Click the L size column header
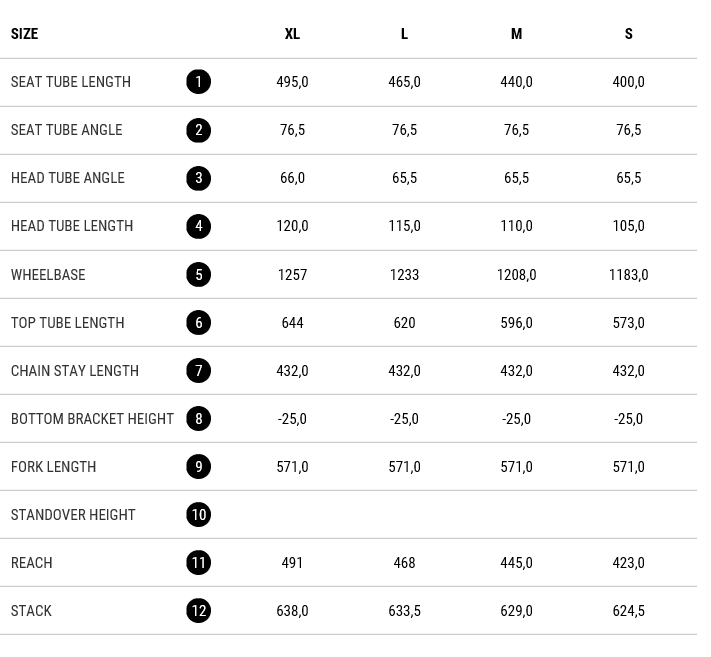Screen dimensions: 711x657 [404, 34]
